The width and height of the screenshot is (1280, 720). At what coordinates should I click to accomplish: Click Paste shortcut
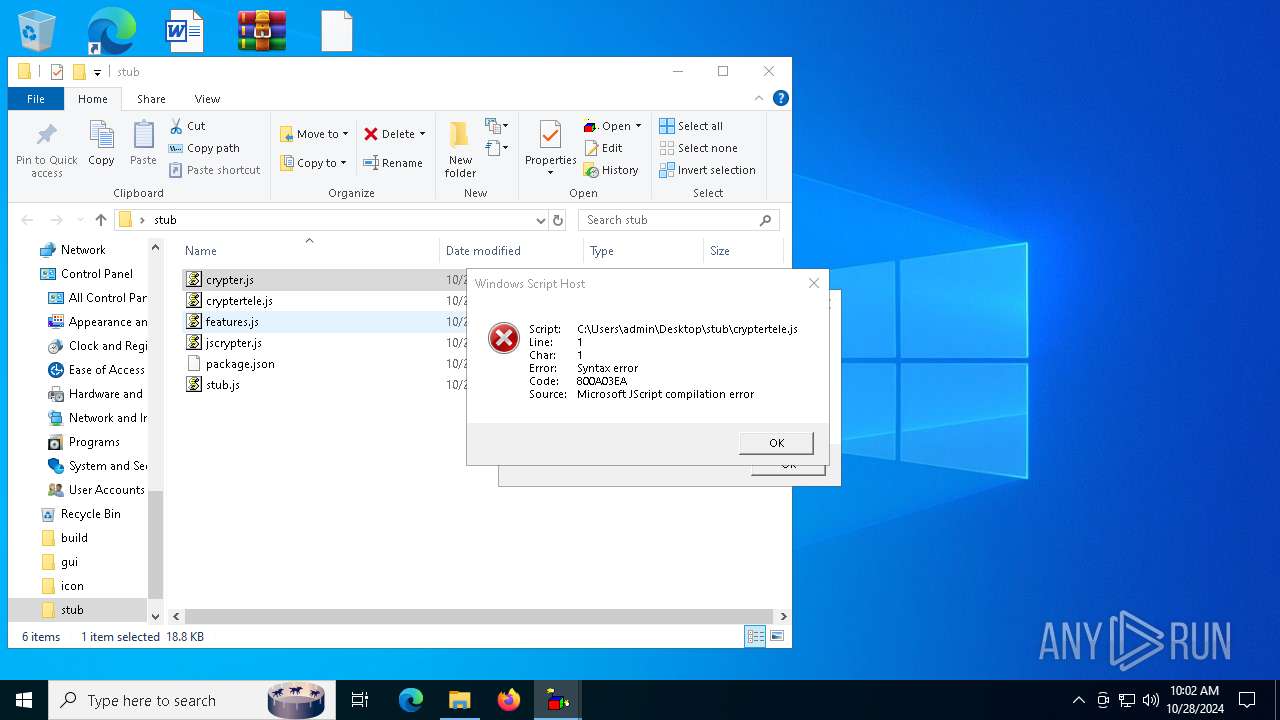click(x=214, y=170)
